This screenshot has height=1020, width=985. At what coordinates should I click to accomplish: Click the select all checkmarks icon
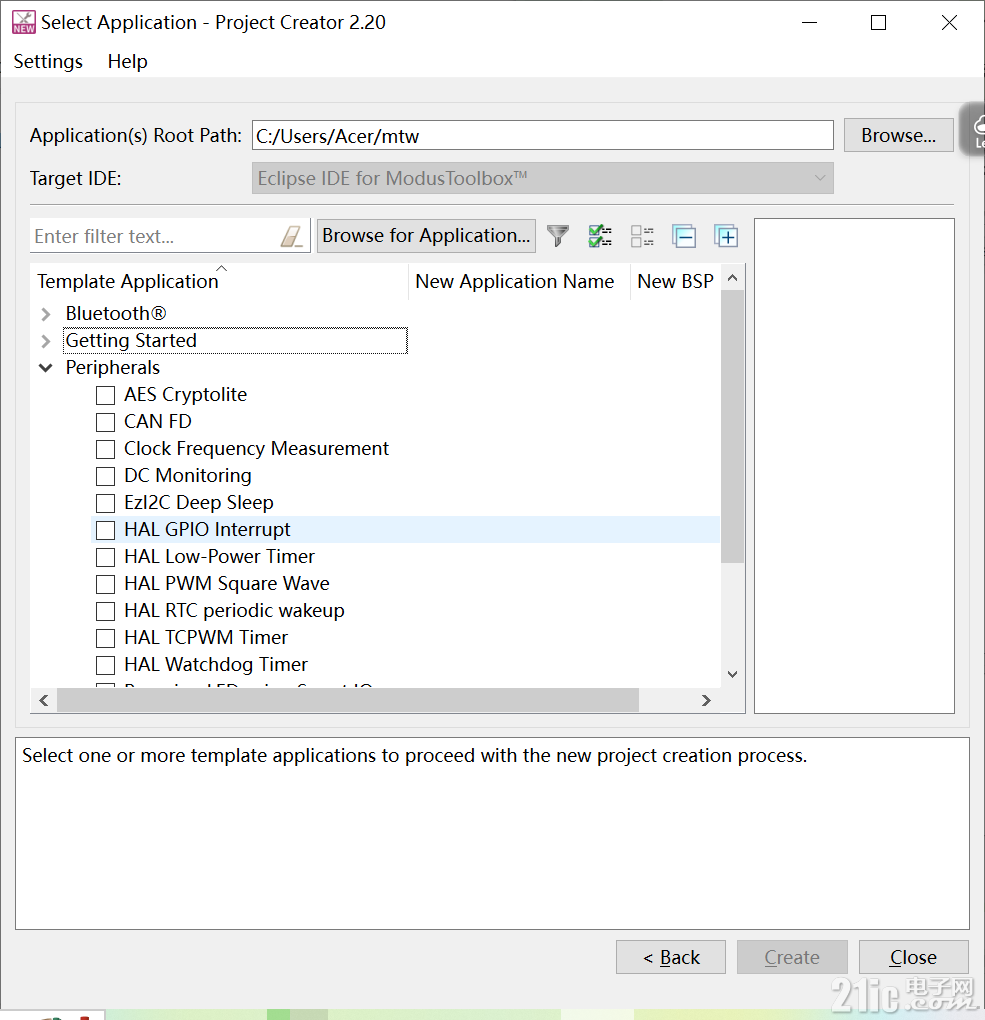pyautogui.click(x=600, y=235)
